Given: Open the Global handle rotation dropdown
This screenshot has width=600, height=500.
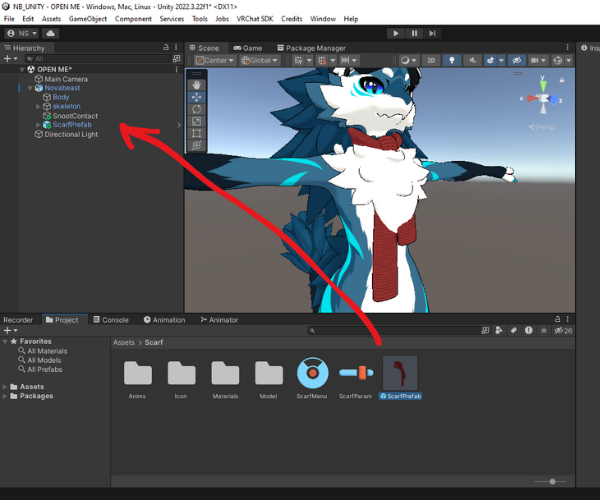Looking at the screenshot, I should click(259, 60).
